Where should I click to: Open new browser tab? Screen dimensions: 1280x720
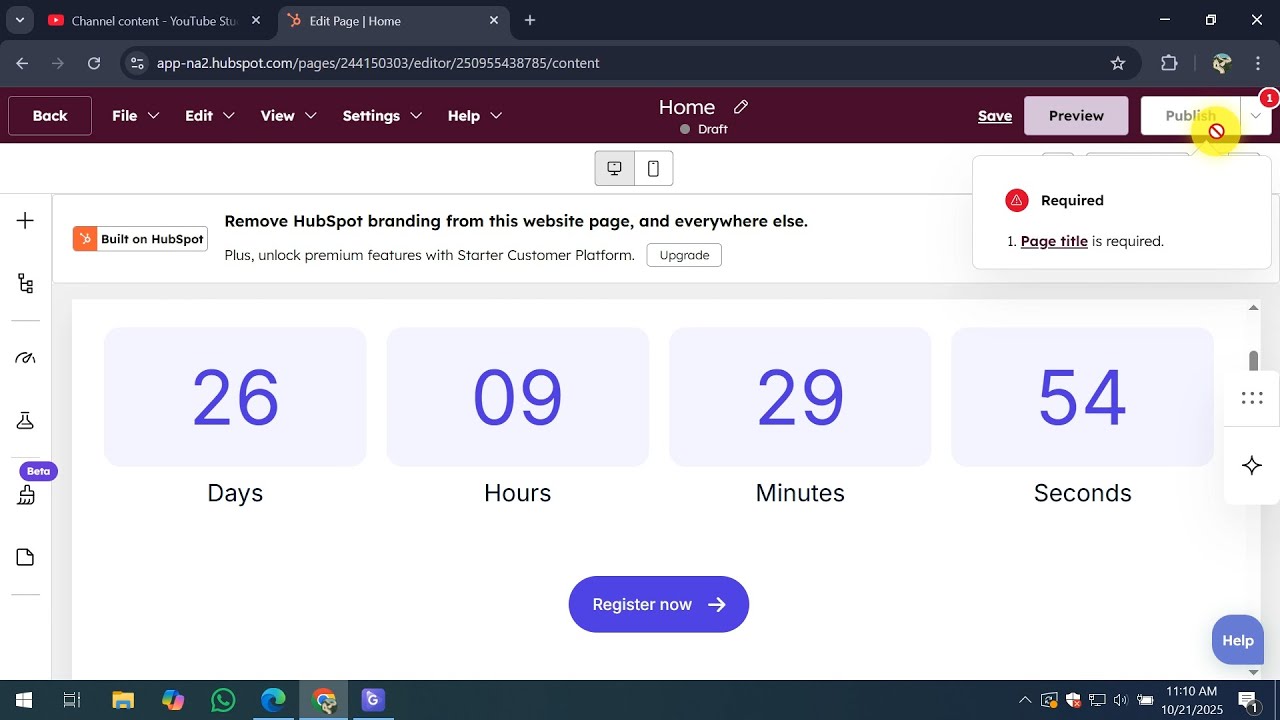coord(530,20)
